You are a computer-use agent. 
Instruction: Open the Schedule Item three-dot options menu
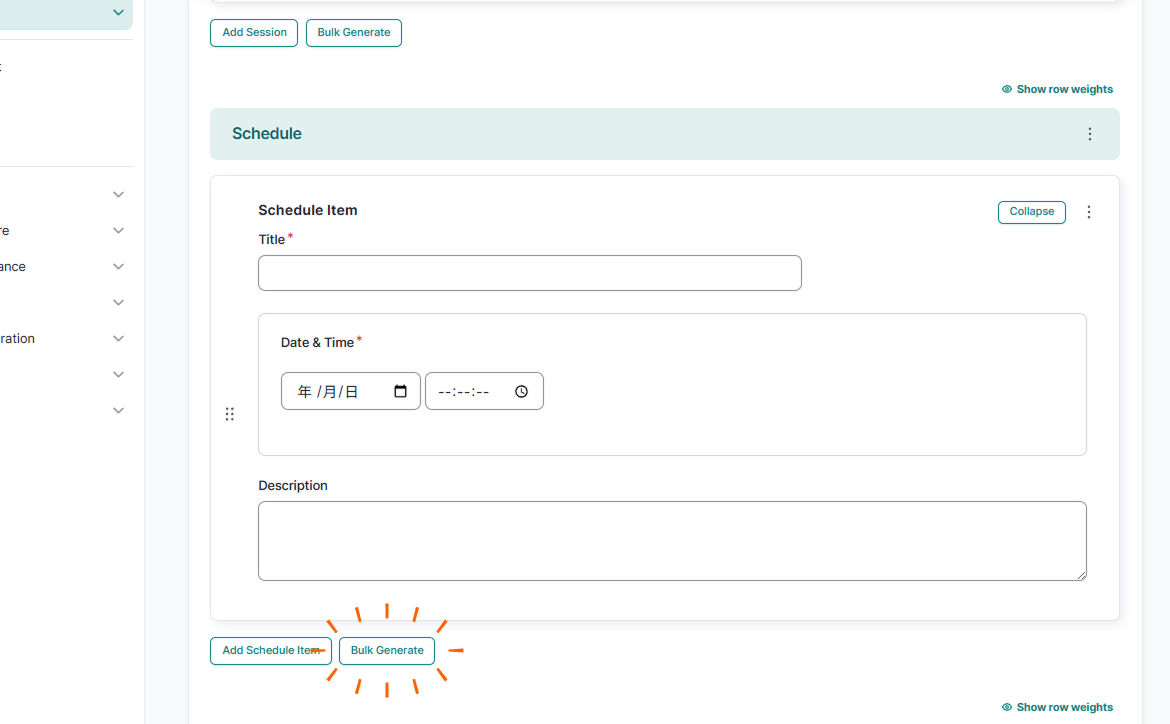[x=1089, y=212]
